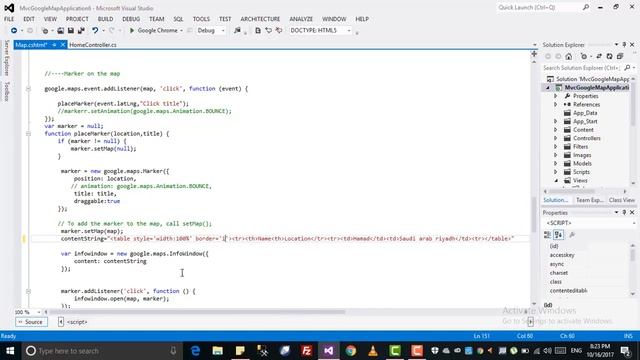Click the Refresh icon in Solution Explorer

point(609,56)
